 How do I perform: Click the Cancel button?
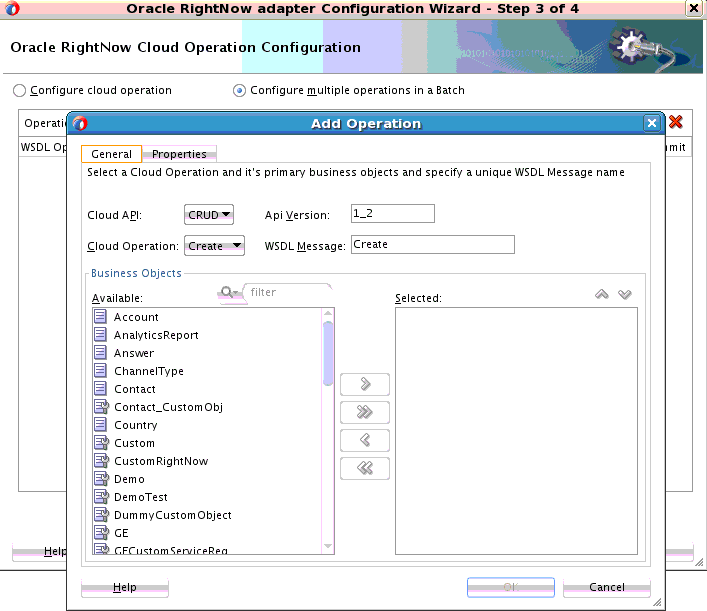[606, 587]
